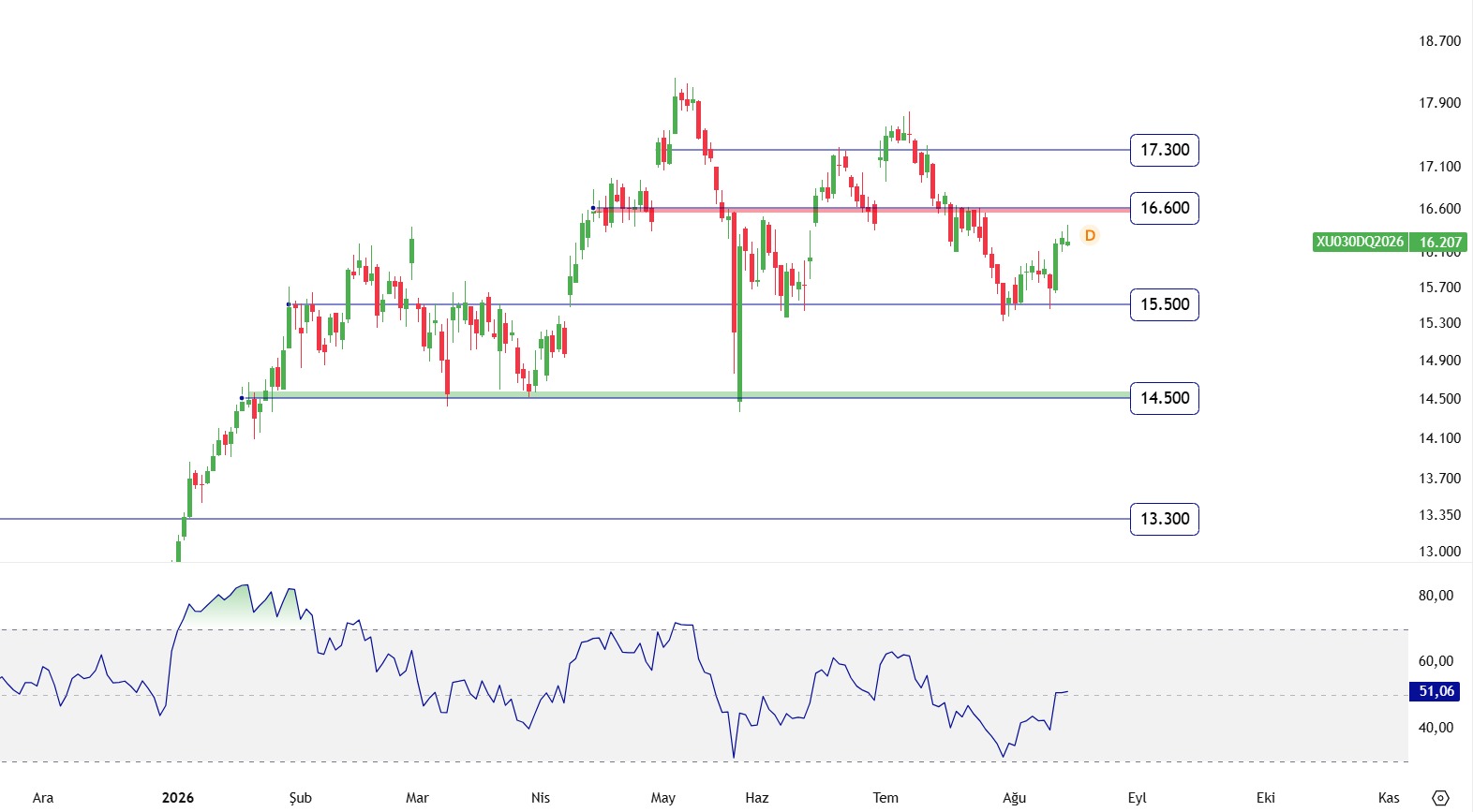Click the Şub label on time axis
Viewport: 1473px width, 812px height.
click(x=300, y=798)
